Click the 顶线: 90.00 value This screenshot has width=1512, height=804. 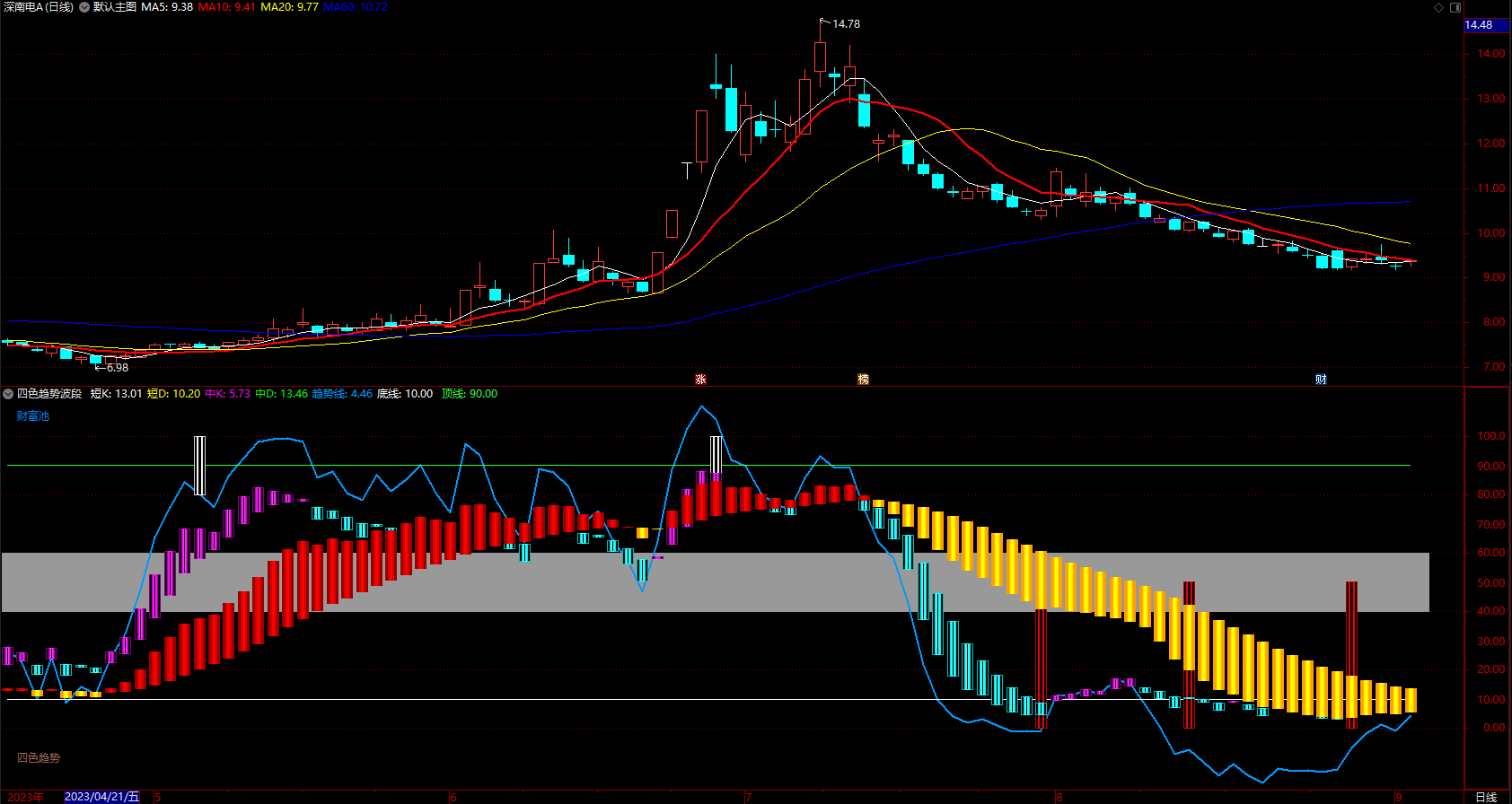coord(469,394)
